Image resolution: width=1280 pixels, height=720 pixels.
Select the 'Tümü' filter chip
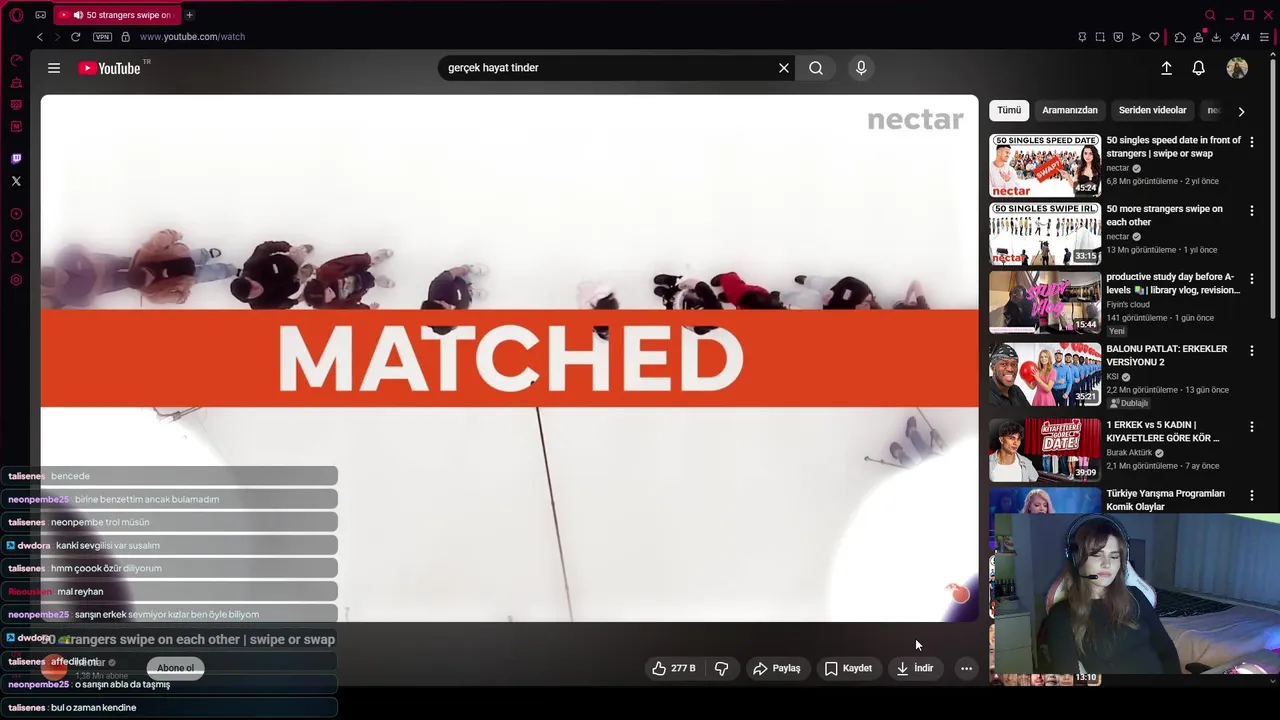tap(1009, 110)
